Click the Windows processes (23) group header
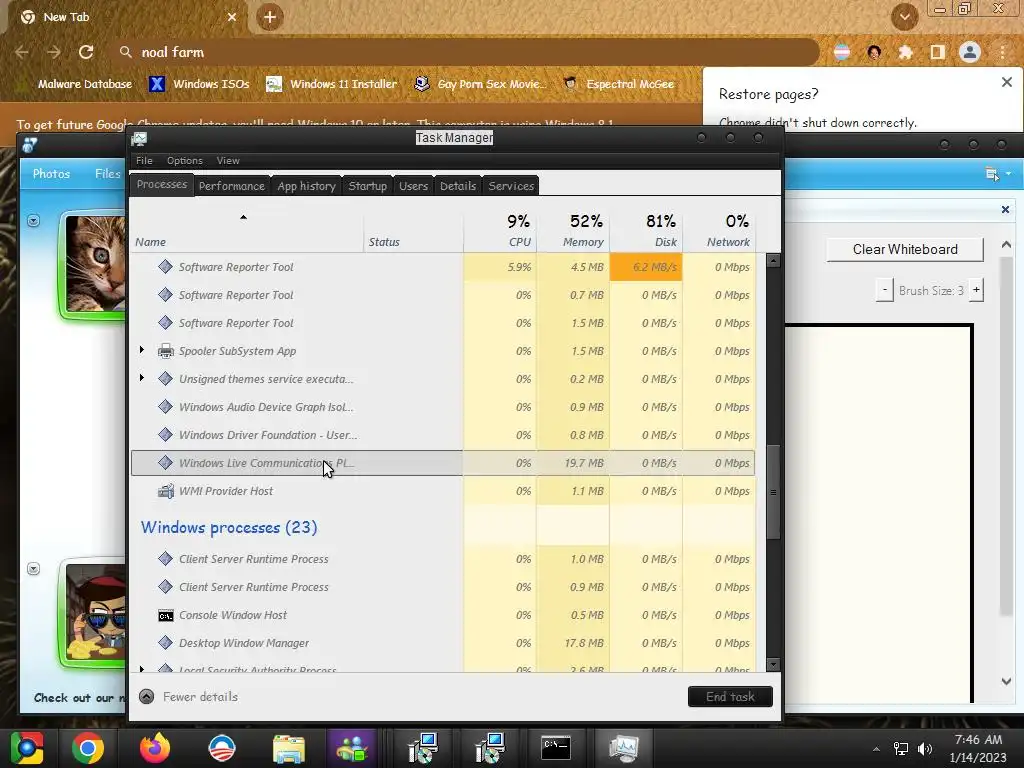Image resolution: width=1024 pixels, height=768 pixels. 229,528
